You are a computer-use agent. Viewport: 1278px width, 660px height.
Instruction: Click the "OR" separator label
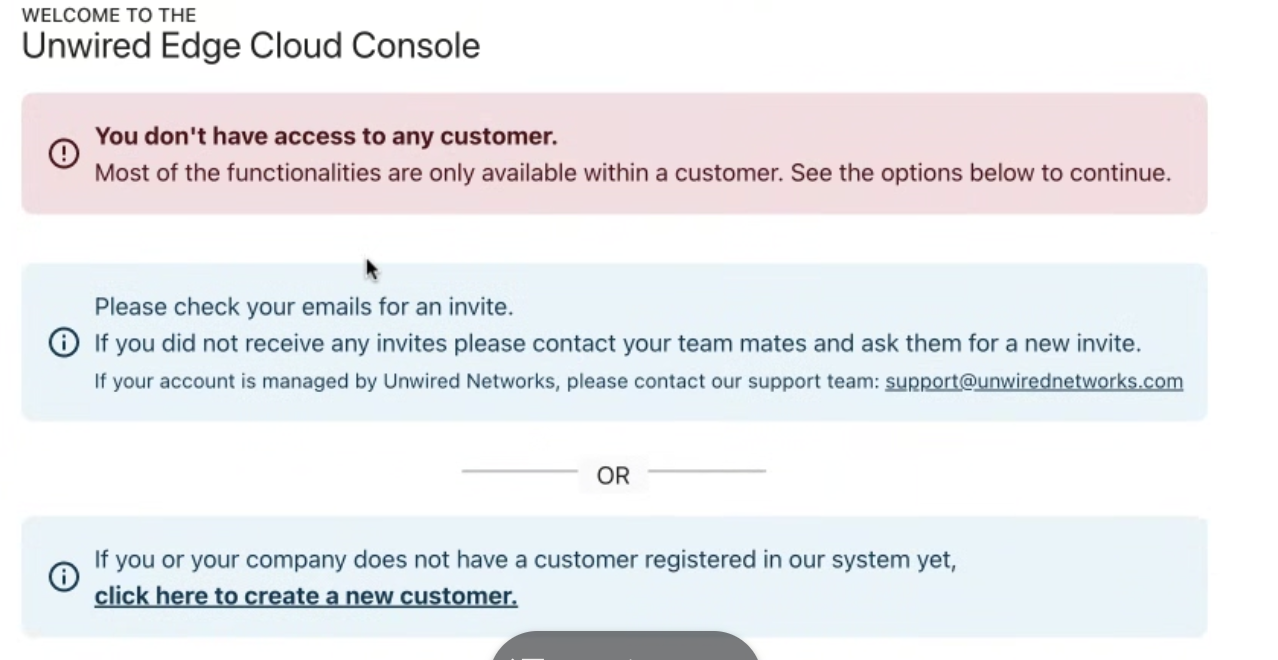click(613, 476)
